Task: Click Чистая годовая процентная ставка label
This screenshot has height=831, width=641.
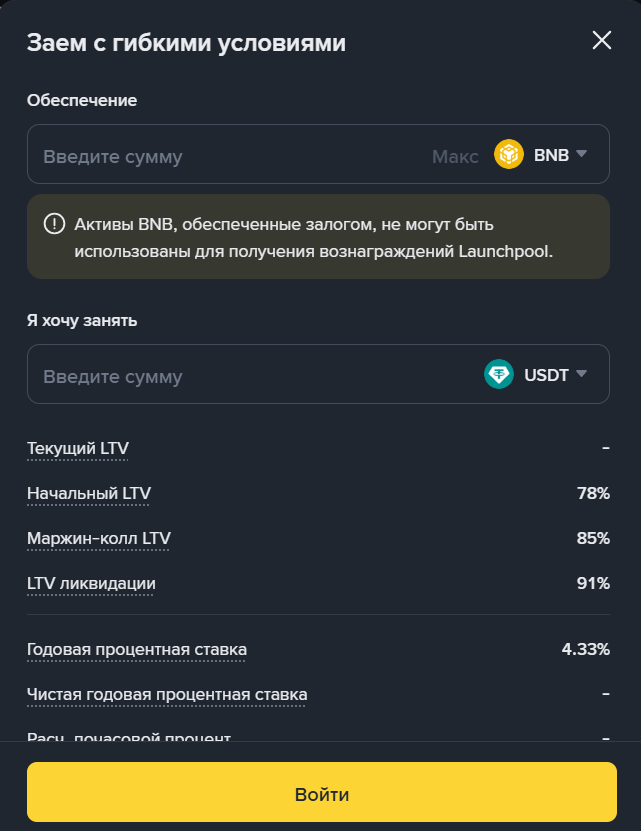Action: (x=167, y=694)
